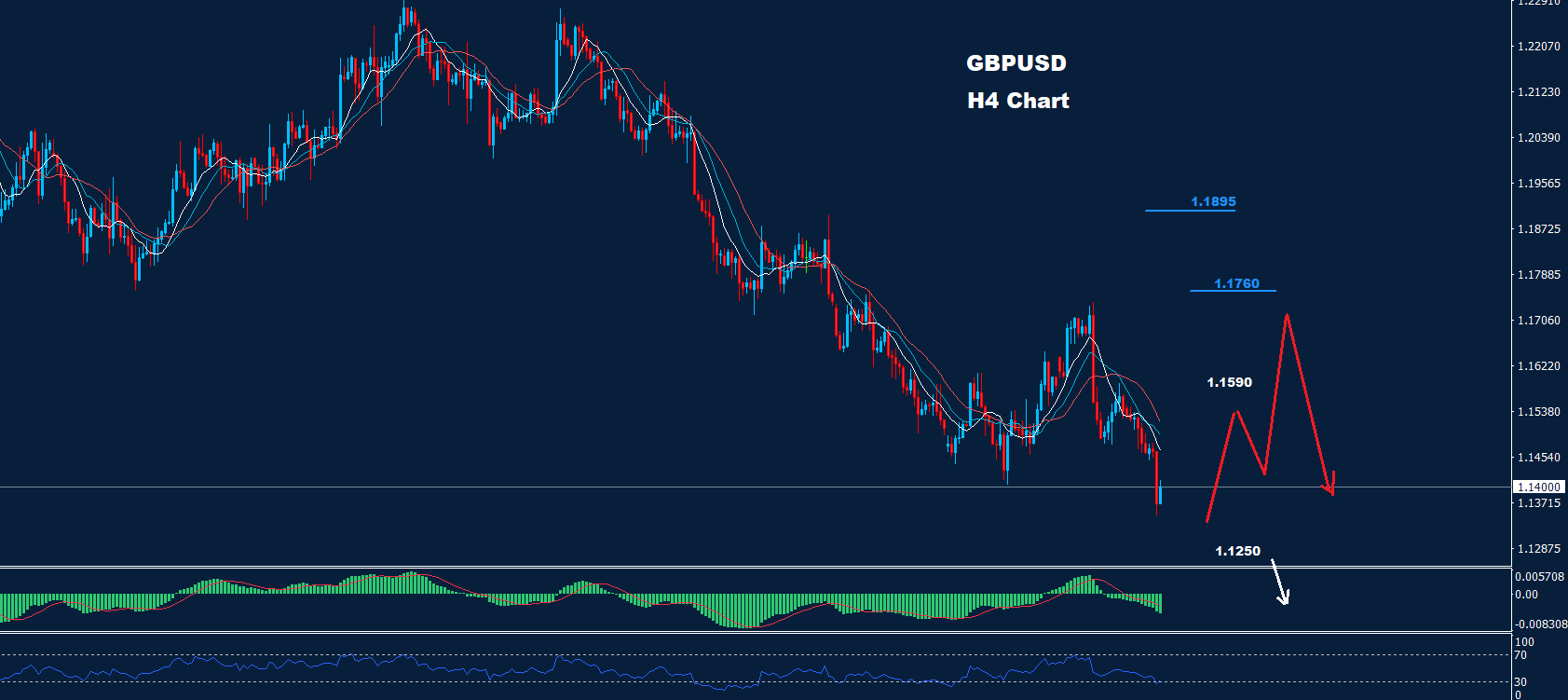
Task: Click the blue 1.1895 resistance label
Action: click(1213, 201)
